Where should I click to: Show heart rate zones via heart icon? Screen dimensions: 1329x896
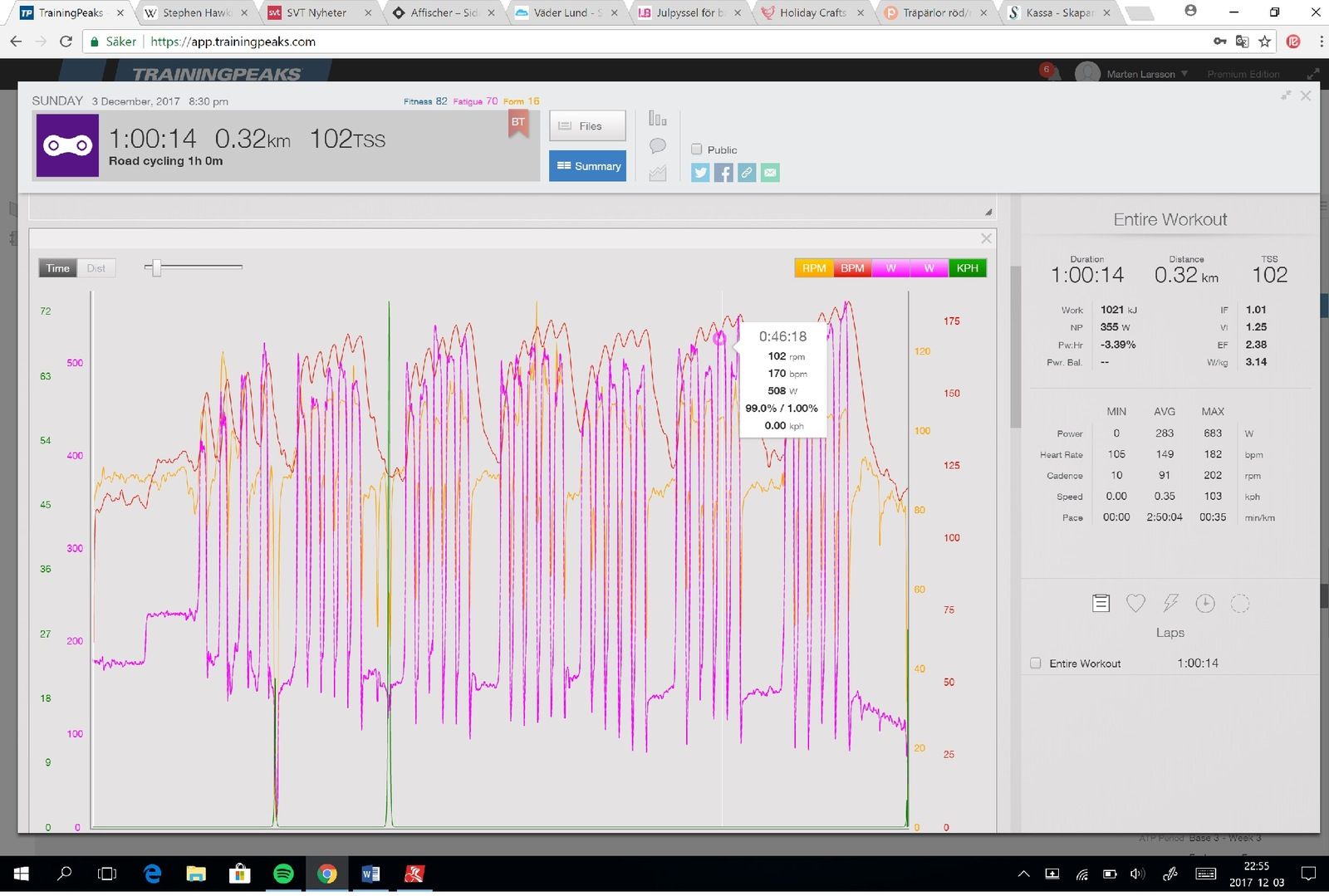tap(1135, 604)
